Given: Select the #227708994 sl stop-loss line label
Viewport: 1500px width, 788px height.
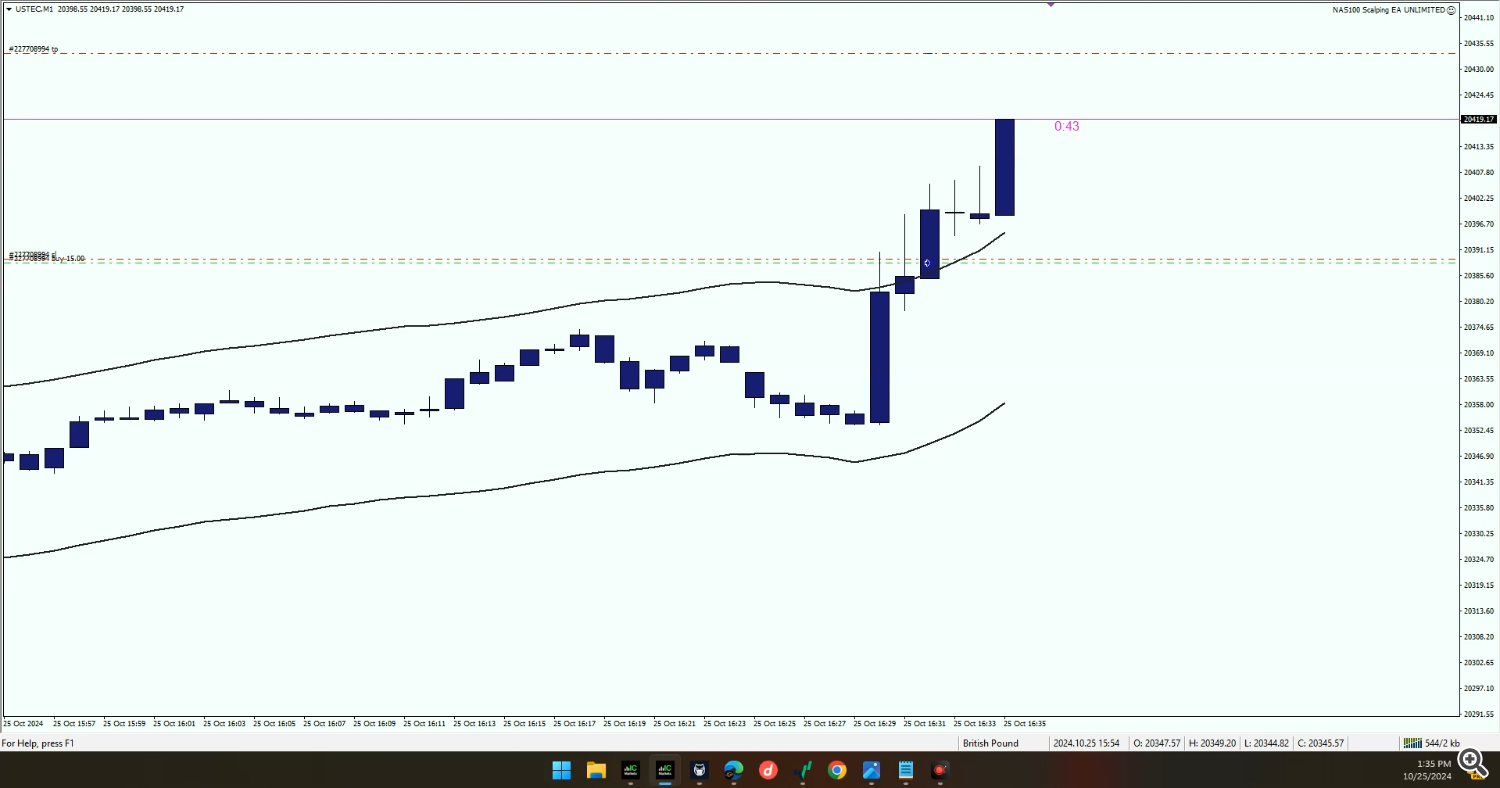Looking at the screenshot, I should click(33, 254).
